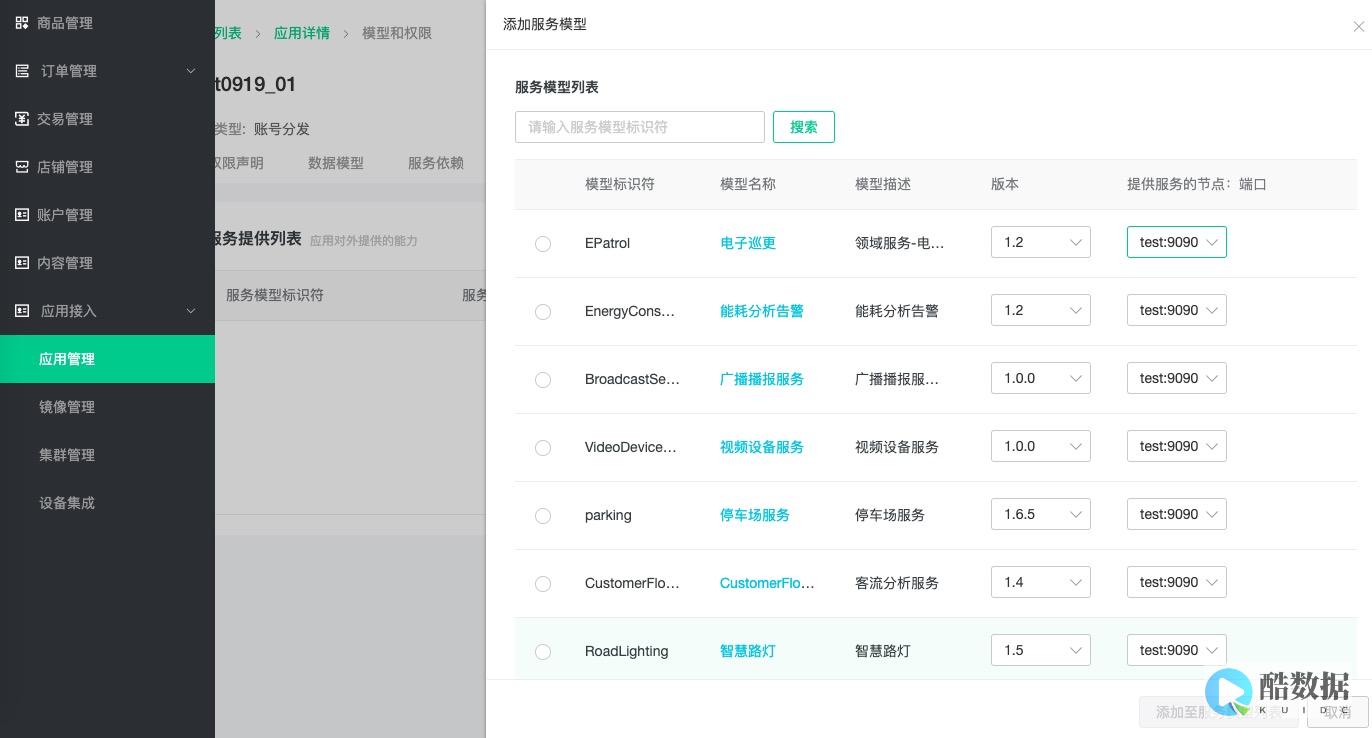
Task: Click the 店铺管理 sidebar icon
Action: coord(22,167)
